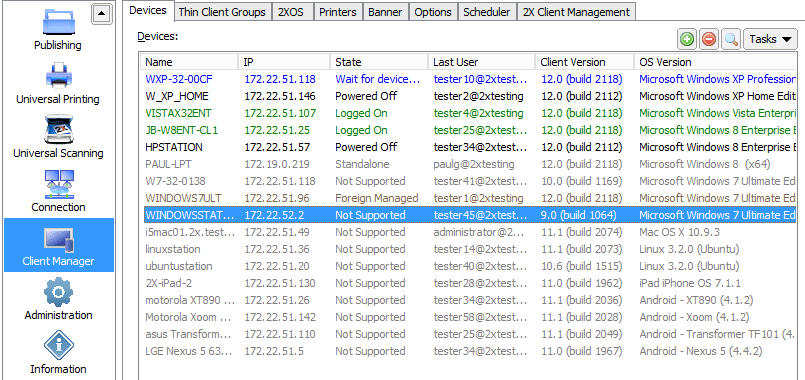Click IP address 172.22.51.130
Image resolution: width=805 pixels, height=380 pixels.
click(x=280, y=283)
